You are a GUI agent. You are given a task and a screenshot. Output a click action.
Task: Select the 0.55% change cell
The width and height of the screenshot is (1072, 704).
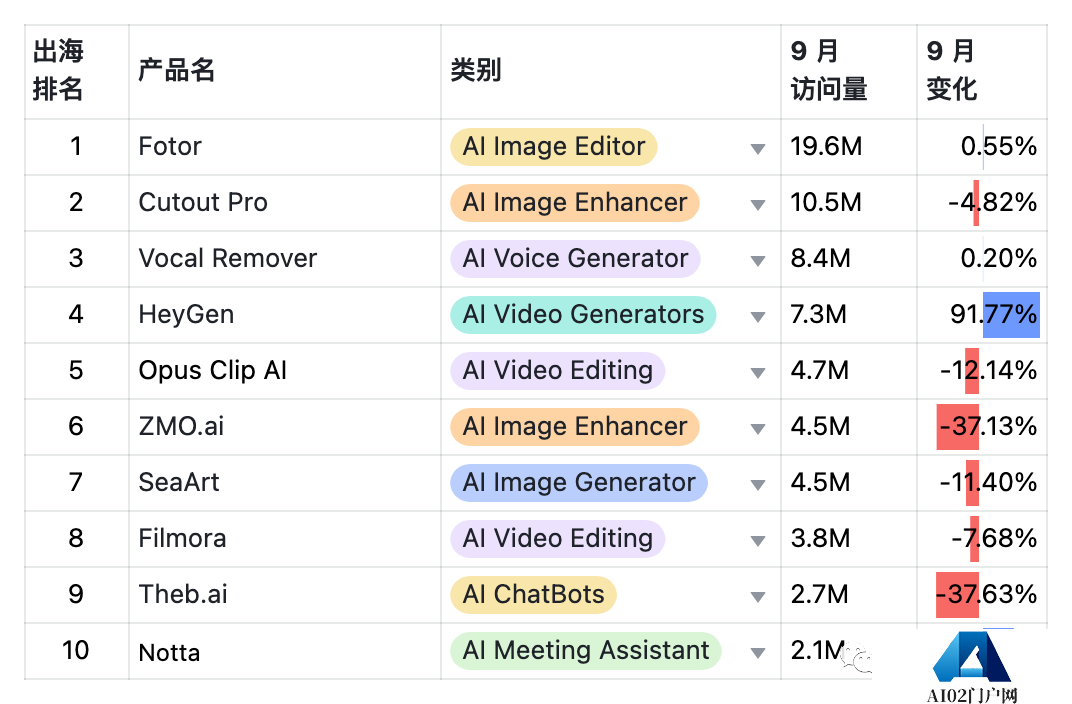[981, 147]
